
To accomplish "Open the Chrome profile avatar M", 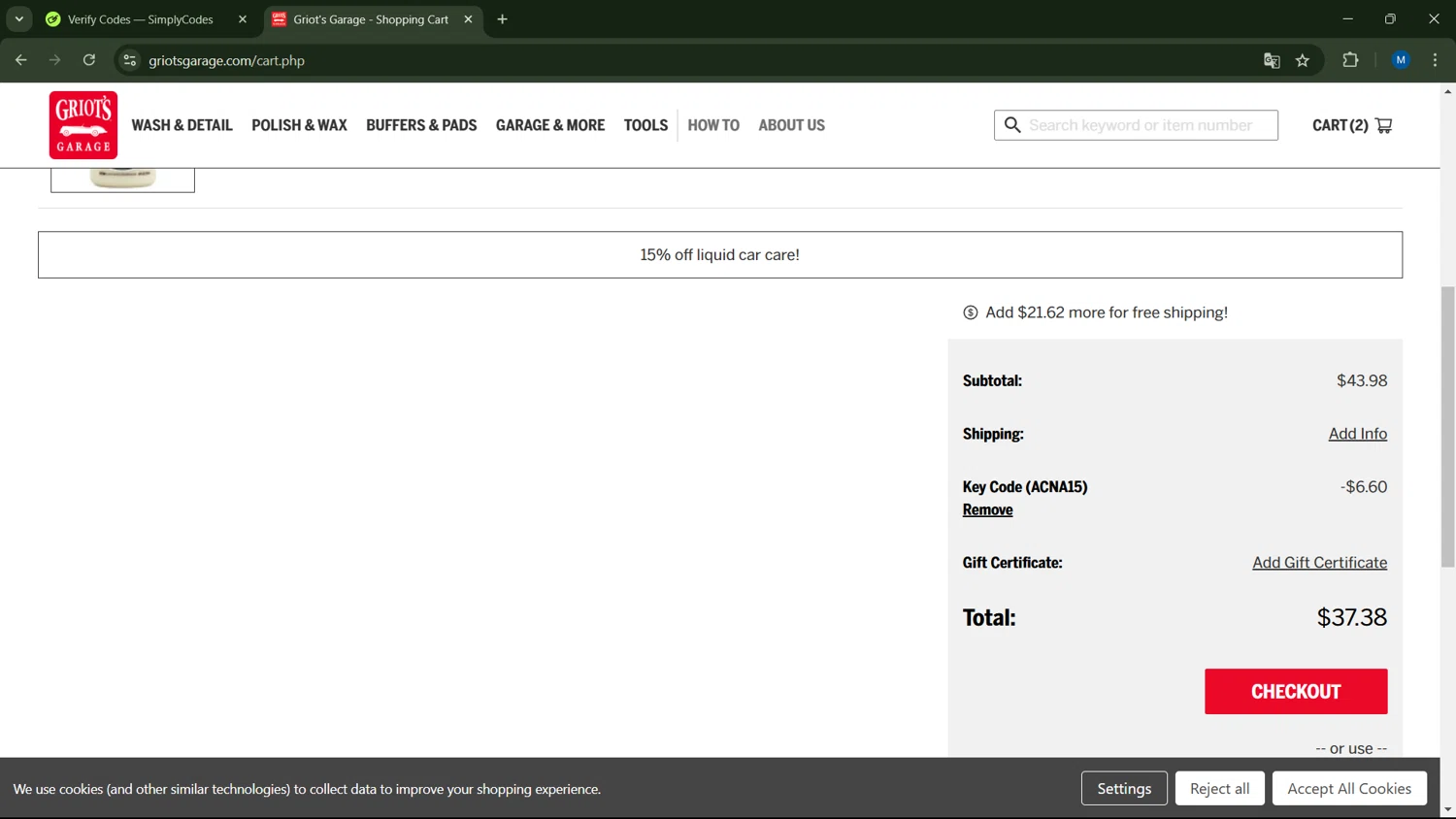I will (x=1401, y=60).
